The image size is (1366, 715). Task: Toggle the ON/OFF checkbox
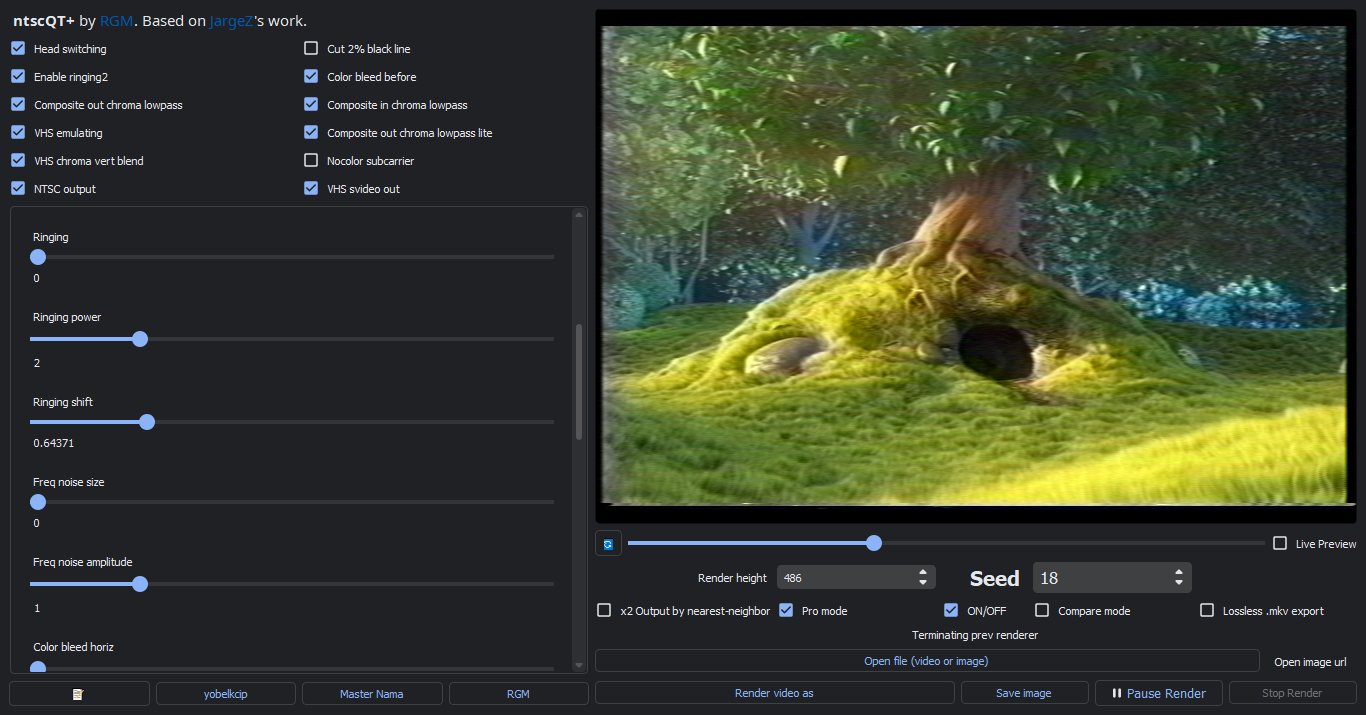(951, 610)
